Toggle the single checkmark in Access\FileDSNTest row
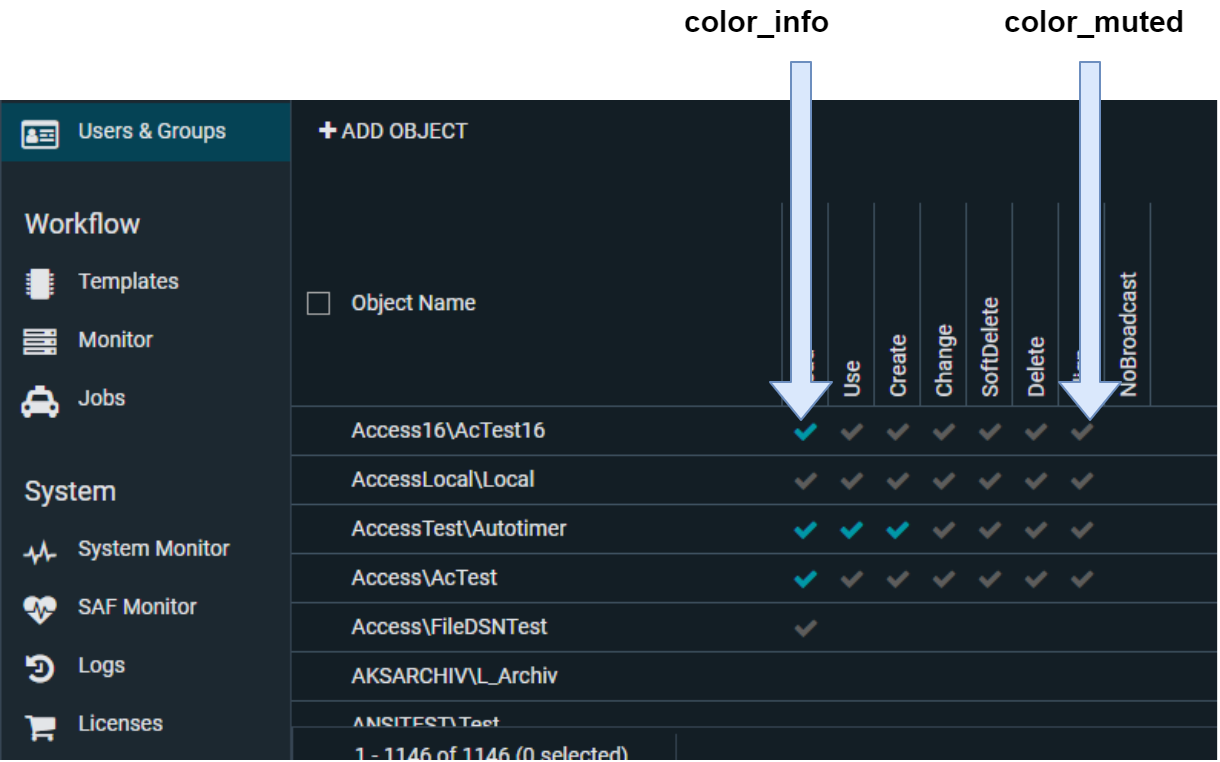This screenshot has width=1220, height=762. (805, 628)
